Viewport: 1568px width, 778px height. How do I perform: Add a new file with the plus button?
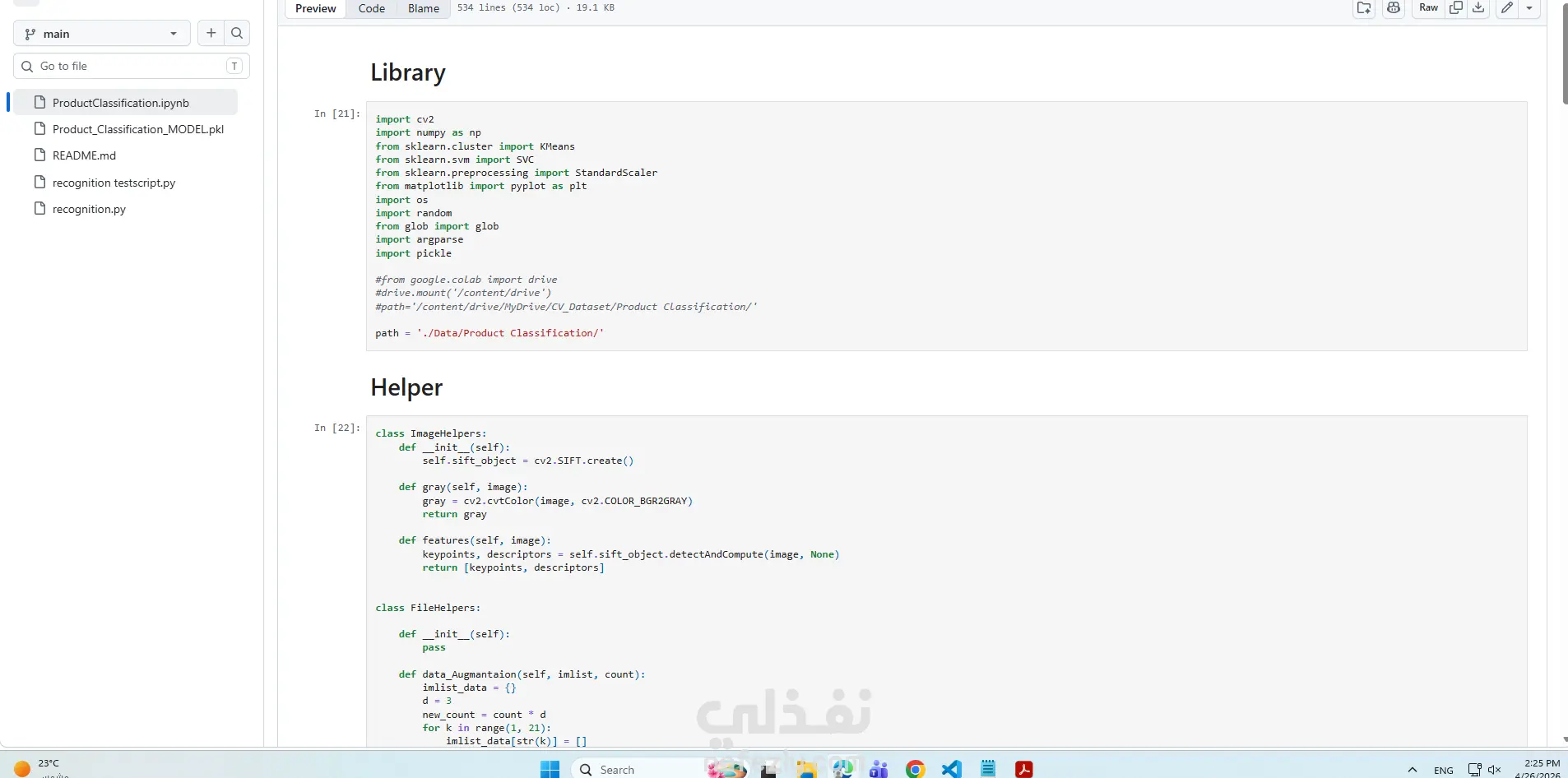pyautogui.click(x=211, y=33)
